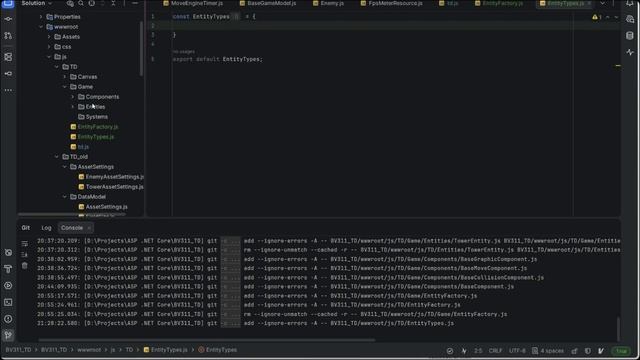Open the Problems tool window icon

click(8, 319)
